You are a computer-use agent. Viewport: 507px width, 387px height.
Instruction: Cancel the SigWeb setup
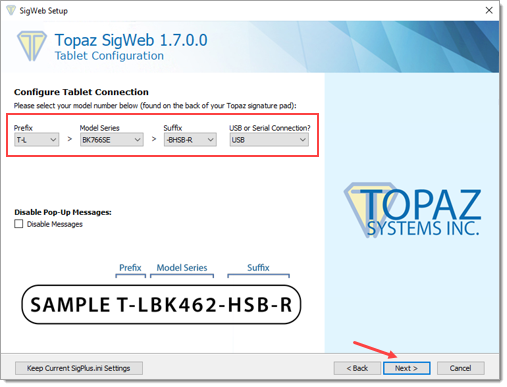click(x=460, y=368)
